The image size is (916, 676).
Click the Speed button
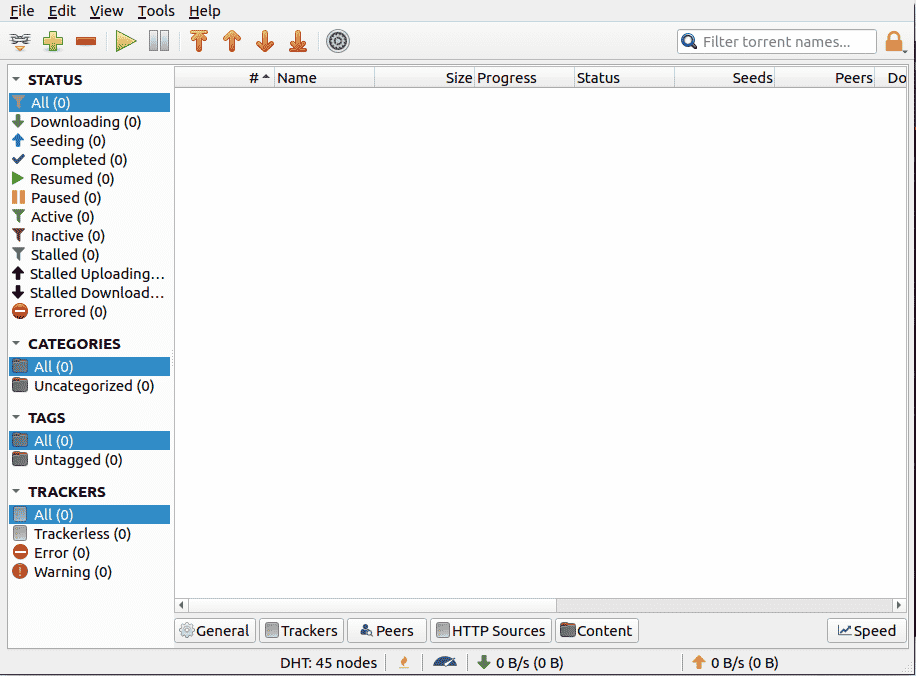coord(866,630)
